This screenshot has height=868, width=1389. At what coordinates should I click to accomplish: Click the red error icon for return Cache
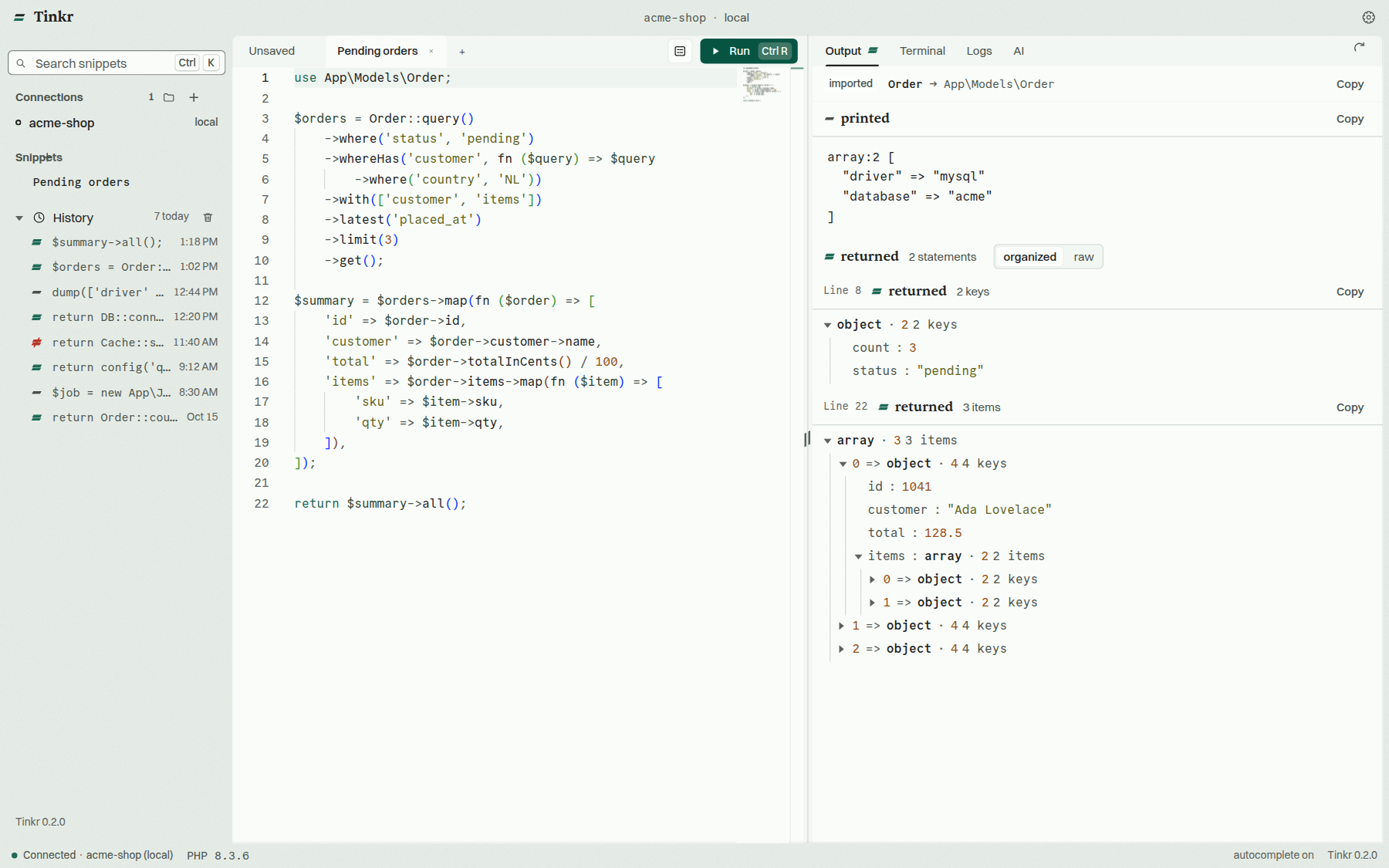click(36, 342)
